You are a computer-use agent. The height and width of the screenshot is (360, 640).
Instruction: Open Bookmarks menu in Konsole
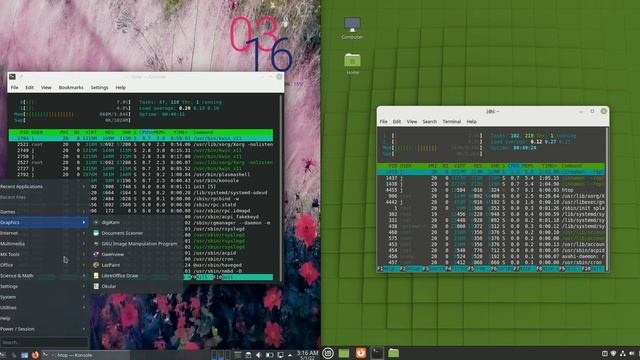pyautogui.click(x=71, y=87)
